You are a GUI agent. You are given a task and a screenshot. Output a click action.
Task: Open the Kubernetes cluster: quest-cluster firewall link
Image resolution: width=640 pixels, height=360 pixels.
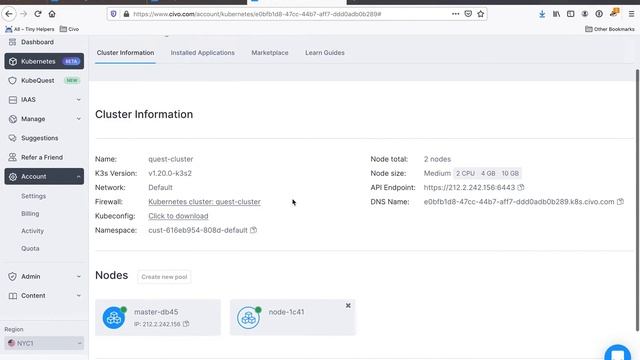[204, 202]
